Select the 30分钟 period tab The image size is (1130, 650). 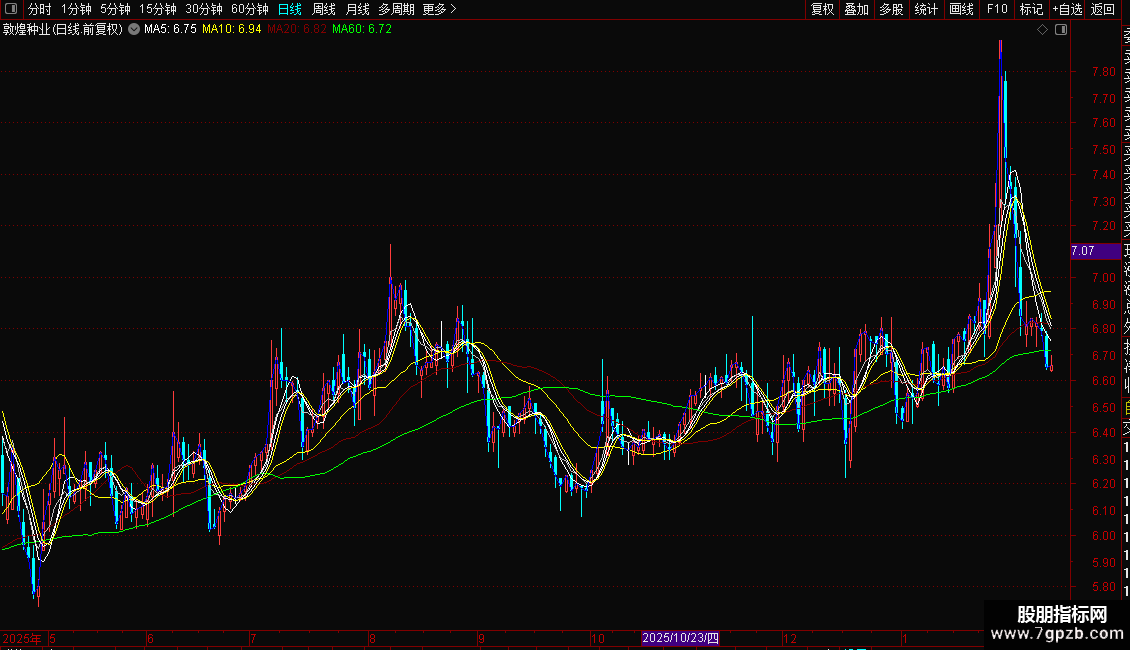(x=204, y=9)
